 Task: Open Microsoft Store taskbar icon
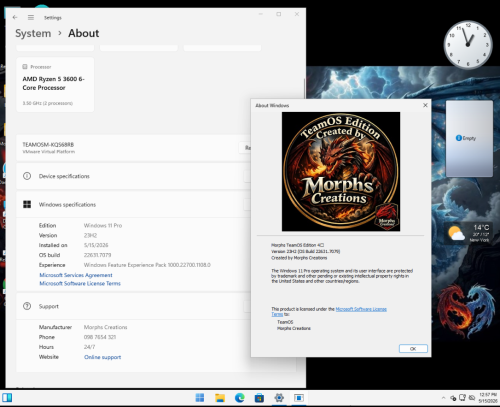click(259, 398)
